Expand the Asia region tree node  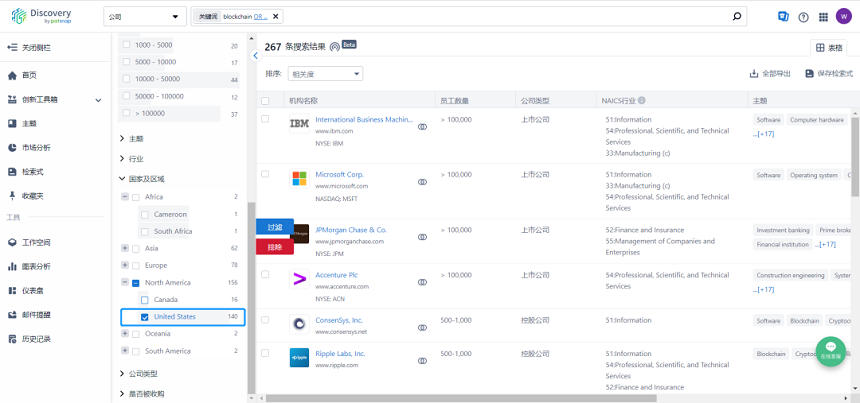pyautogui.click(x=125, y=248)
